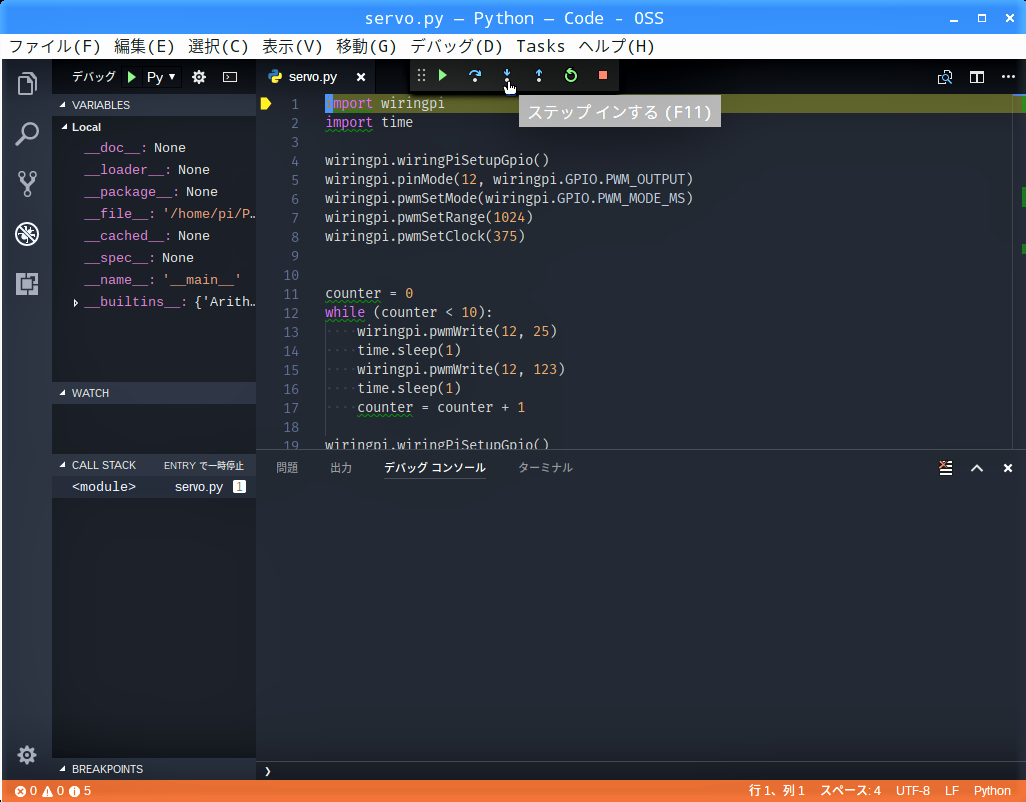This screenshot has width=1026, height=802.
Task: Open the 編集(E) menu
Action: [144, 46]
